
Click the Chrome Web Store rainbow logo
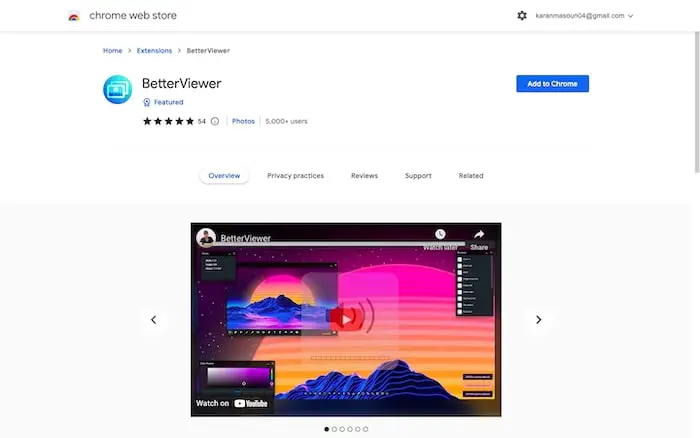point(74,16)
